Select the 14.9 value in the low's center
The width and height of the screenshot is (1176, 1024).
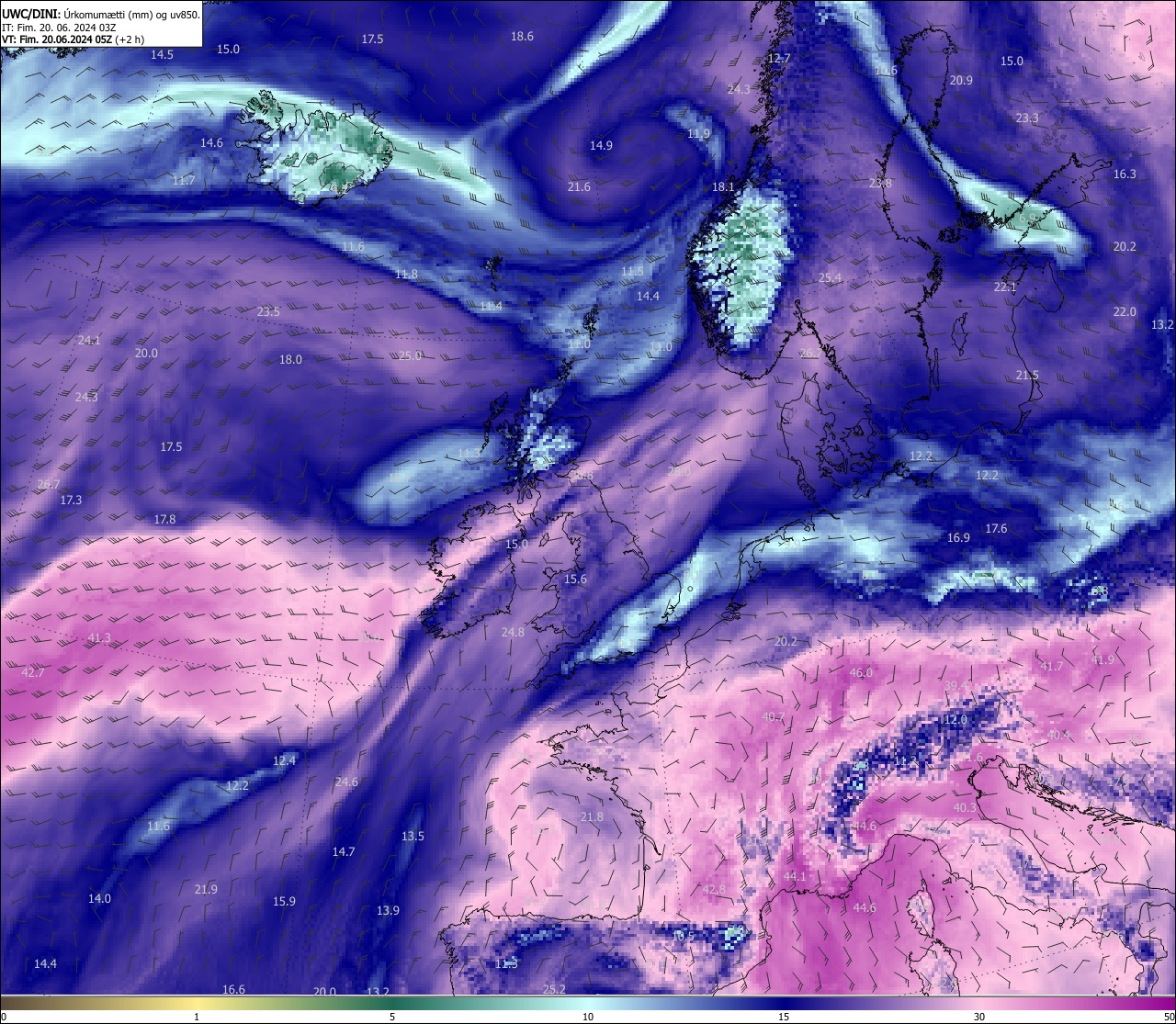601,146
